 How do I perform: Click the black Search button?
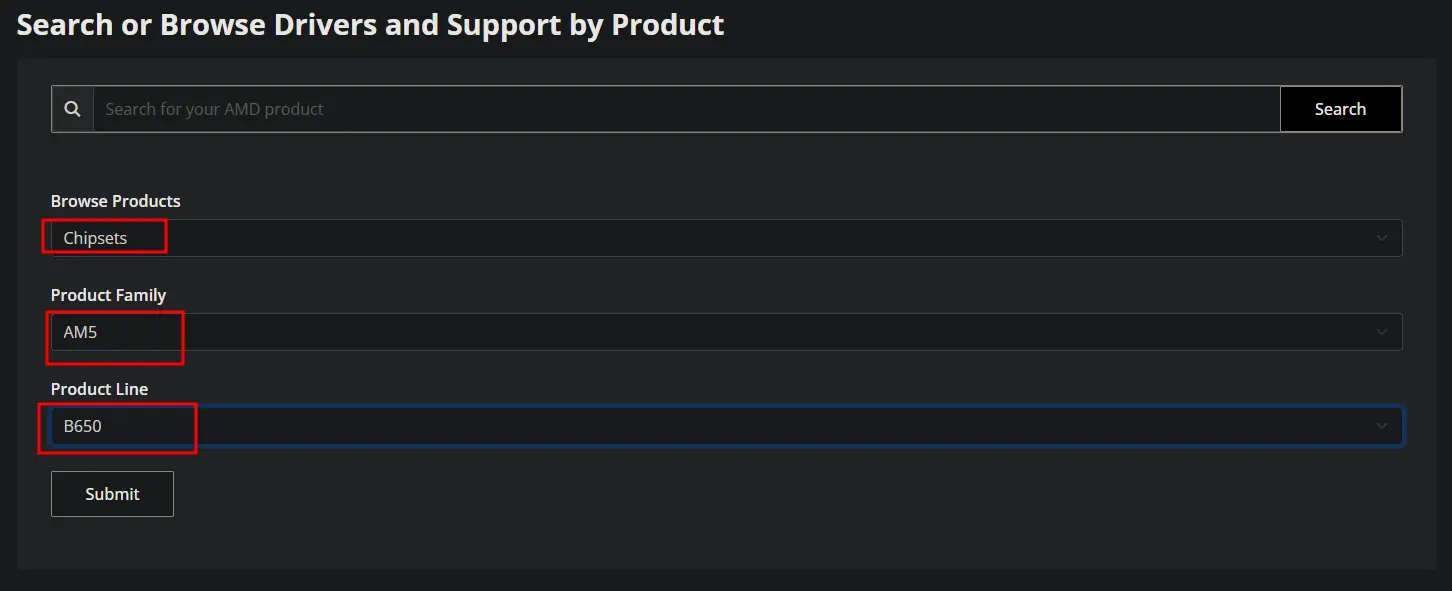[1340, 109]
